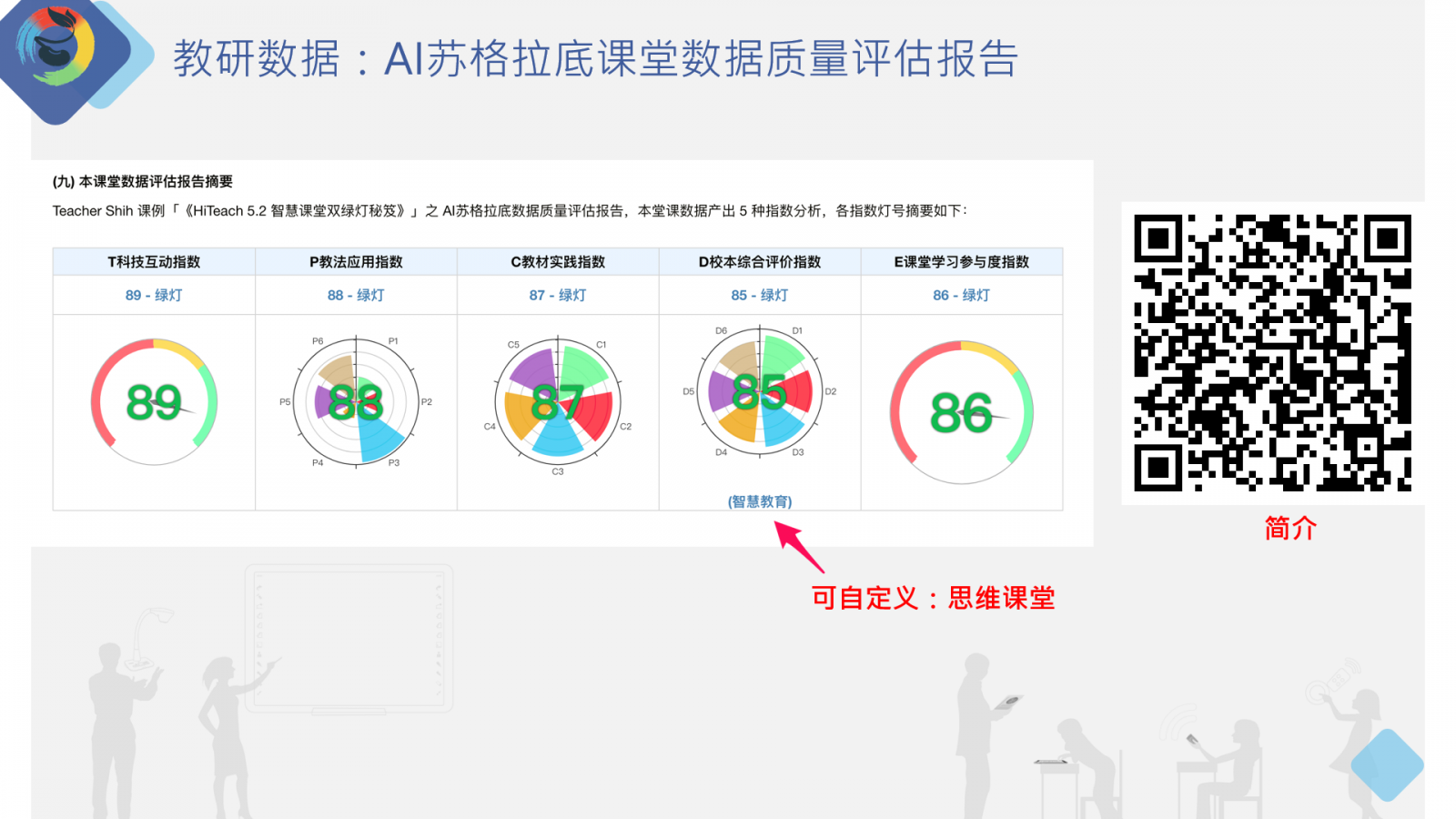Select the P教法应用指数 radar chart
This screenshot has width=1456, height=819.
pyautogui.click(x=354, y=403)
